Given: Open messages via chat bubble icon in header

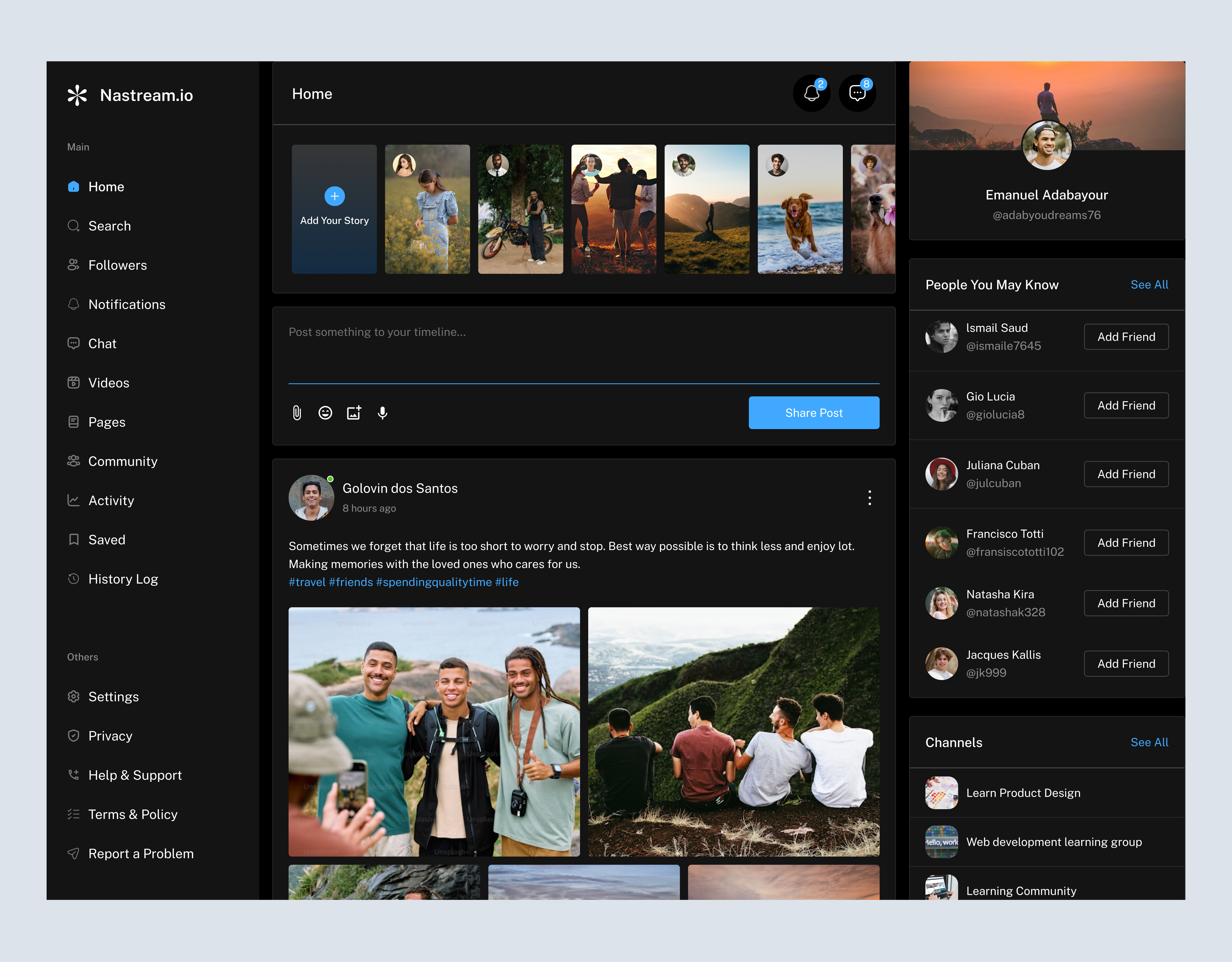Looking at the screenshot, I should coord(857,93).
